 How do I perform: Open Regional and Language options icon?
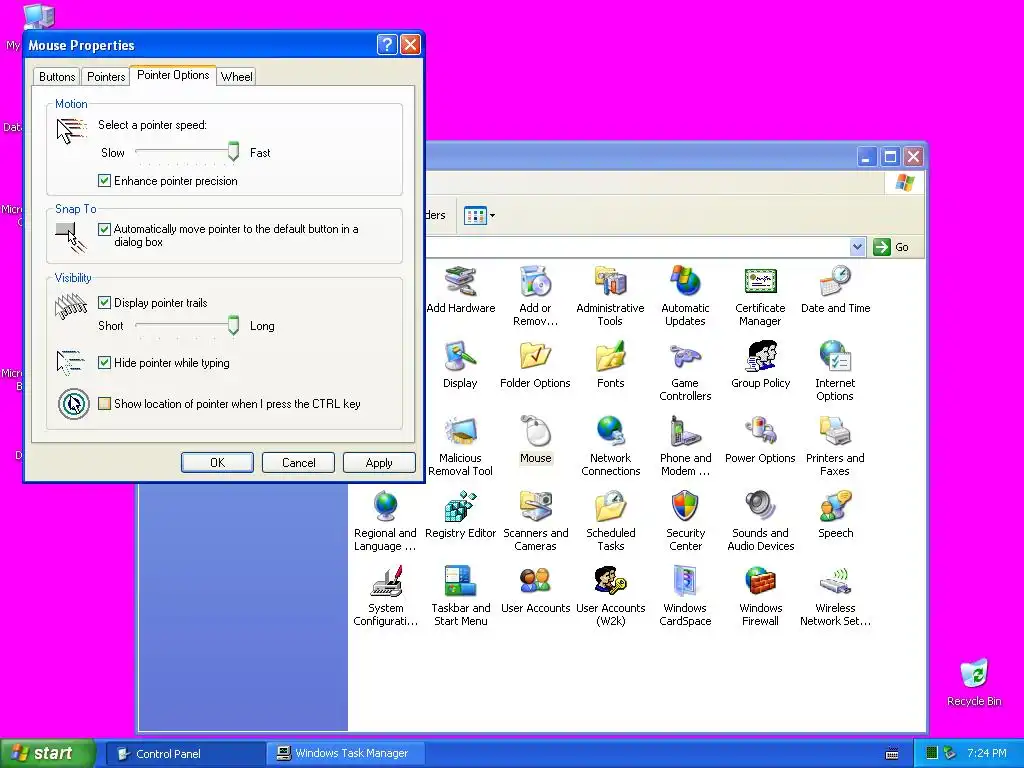pyautogui.click(x=385, y=521)
